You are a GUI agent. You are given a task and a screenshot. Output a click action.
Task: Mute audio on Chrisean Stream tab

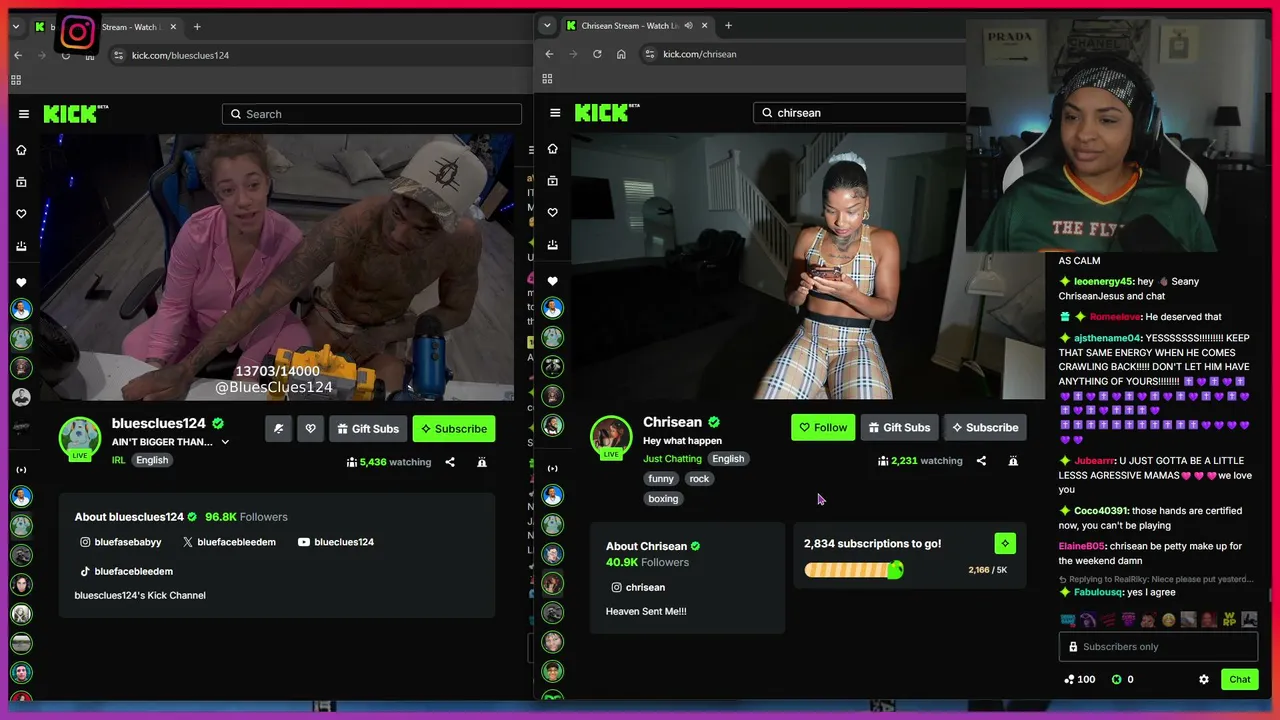[x=689, y=26]
